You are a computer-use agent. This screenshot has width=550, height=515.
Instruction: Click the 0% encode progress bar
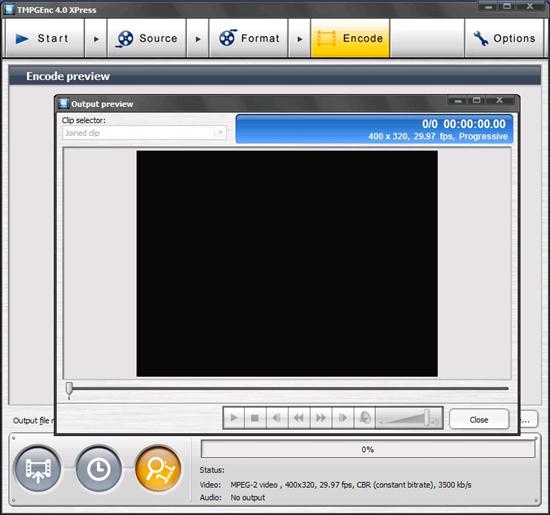[368, 449]
